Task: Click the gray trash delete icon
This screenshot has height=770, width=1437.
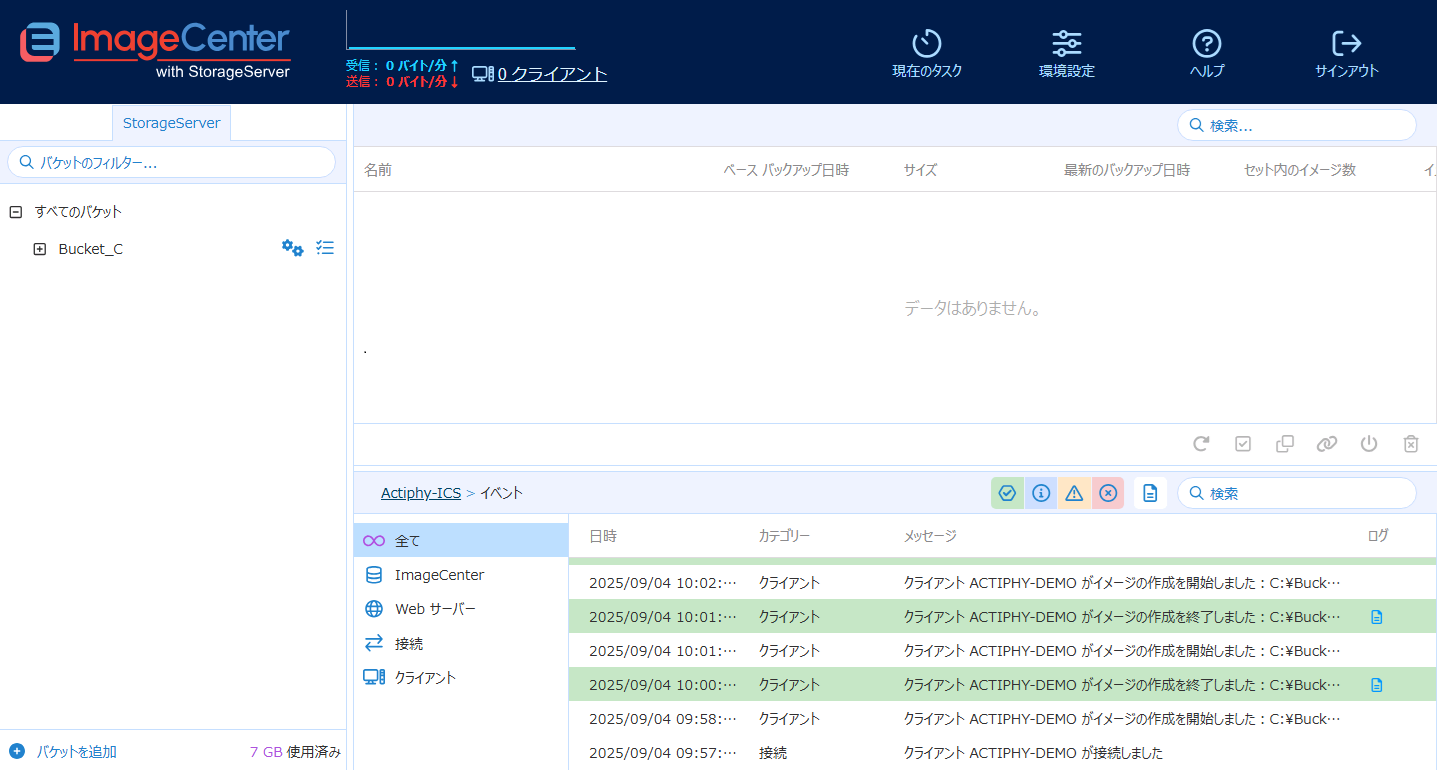Action: (x=1411, y=444)
